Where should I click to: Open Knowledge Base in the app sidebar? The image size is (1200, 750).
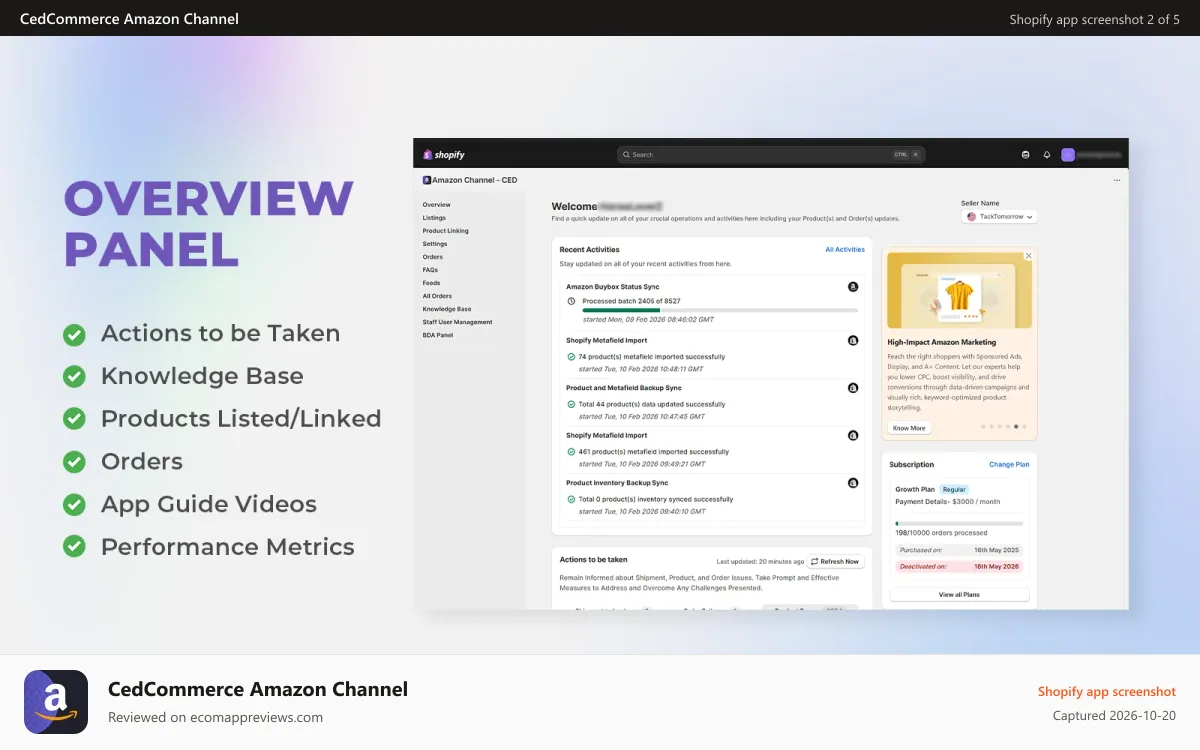(447, 309)
